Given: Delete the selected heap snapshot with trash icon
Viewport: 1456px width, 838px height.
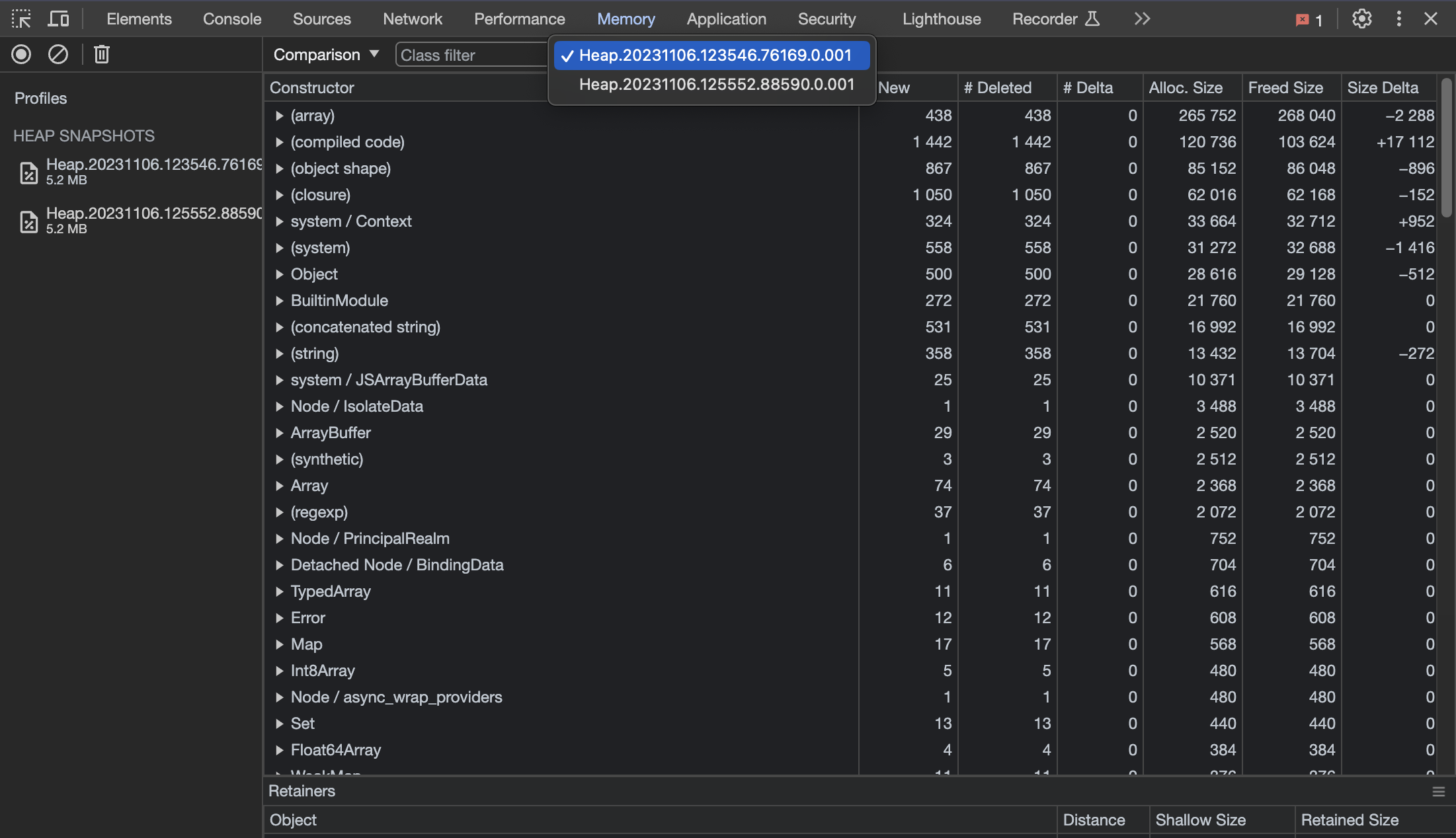Looking at the screenshot, I should pyautogui.click(x=101, y=54).
